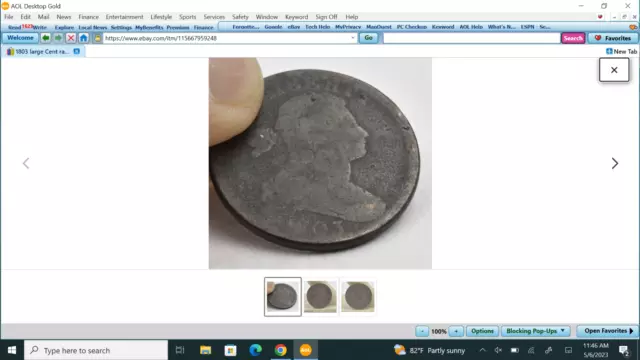Open the PC Checkup favorites shortcut
The image size is (640, 360).
[411, 27]
